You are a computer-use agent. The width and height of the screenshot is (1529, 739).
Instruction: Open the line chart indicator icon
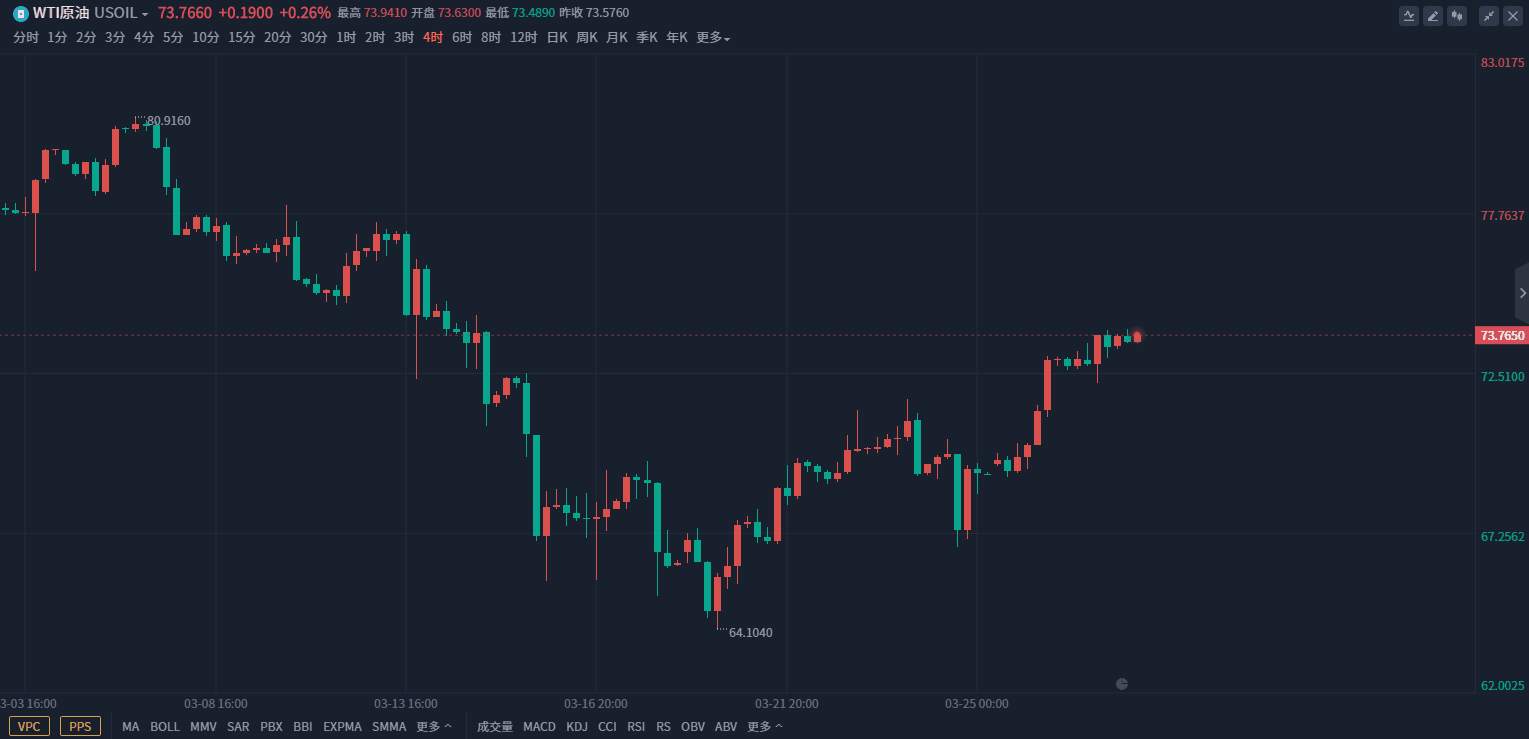[x=1409, y=15]
